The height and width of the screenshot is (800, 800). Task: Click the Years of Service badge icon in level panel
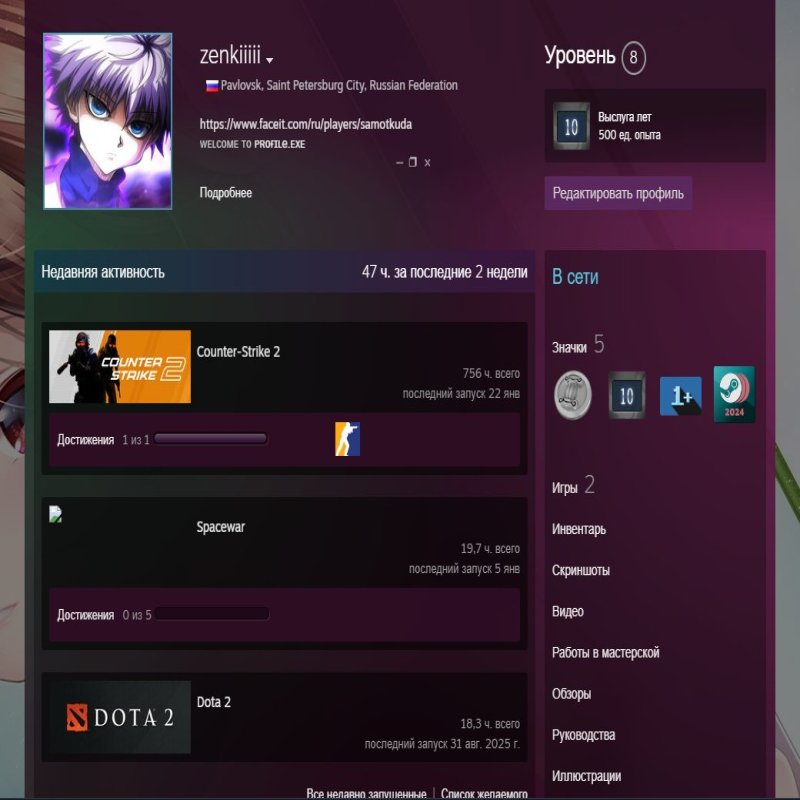(571, 126)
